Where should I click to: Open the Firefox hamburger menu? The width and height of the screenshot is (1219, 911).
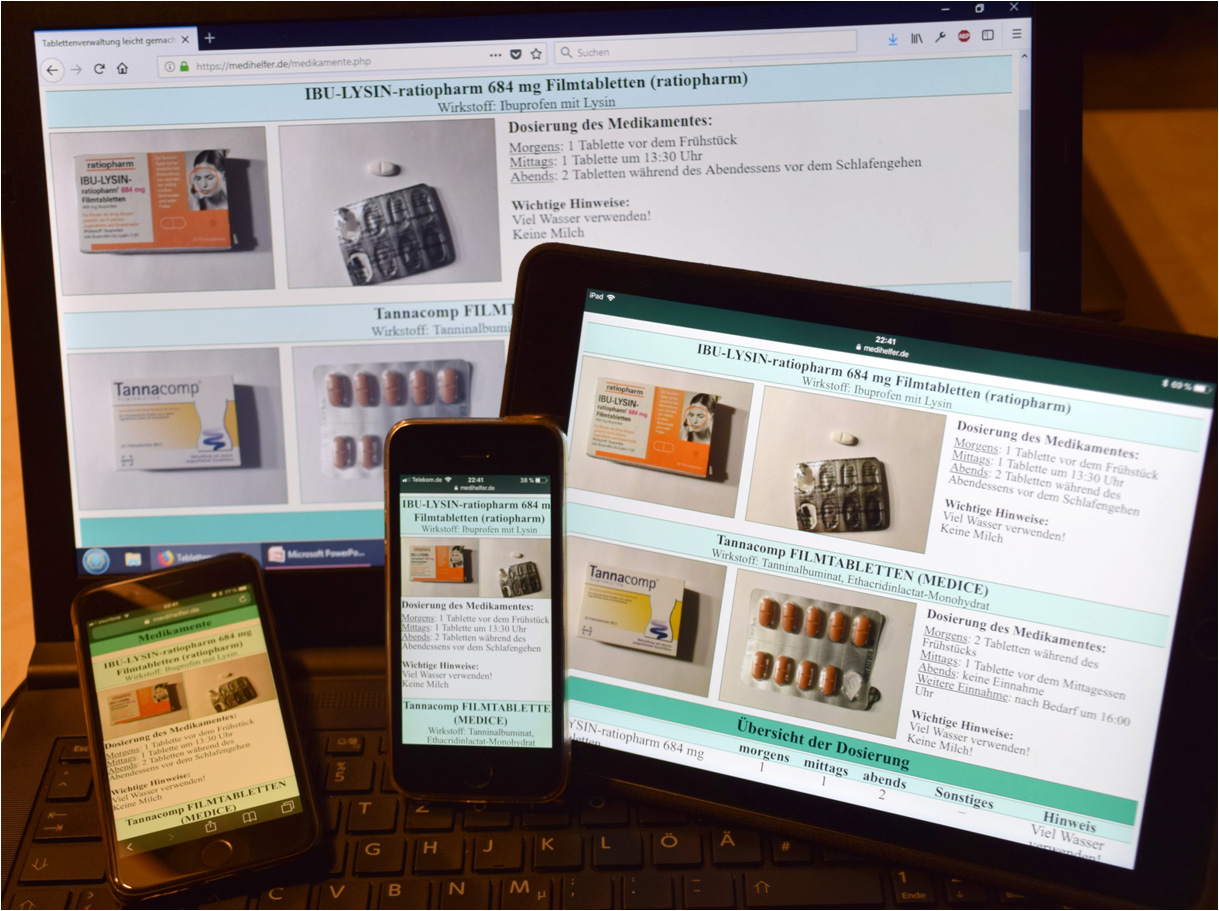click(1017, 33)
